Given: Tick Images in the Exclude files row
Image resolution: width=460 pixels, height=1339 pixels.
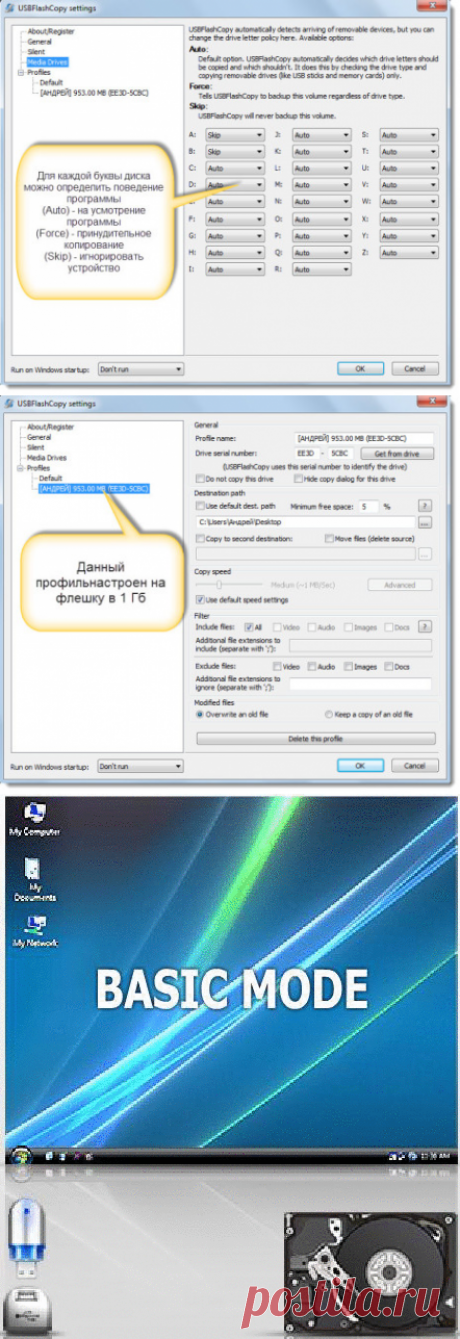Looking at the screenshot, I should pos(348,666).
